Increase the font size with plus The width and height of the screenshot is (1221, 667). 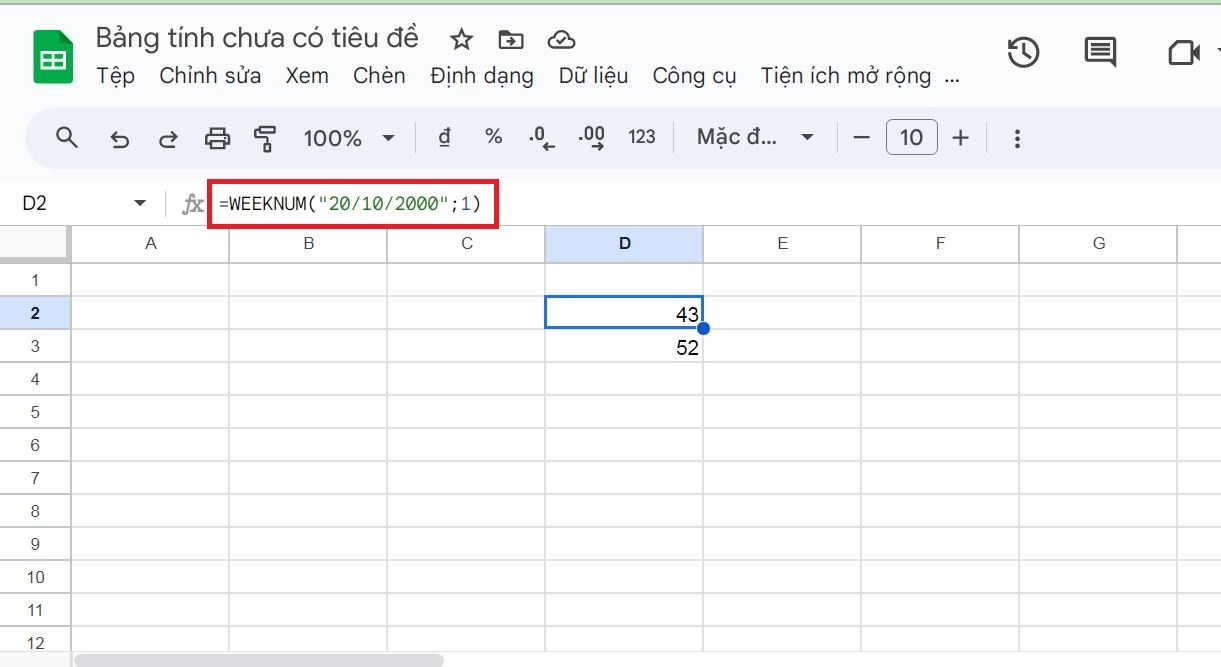961,138
